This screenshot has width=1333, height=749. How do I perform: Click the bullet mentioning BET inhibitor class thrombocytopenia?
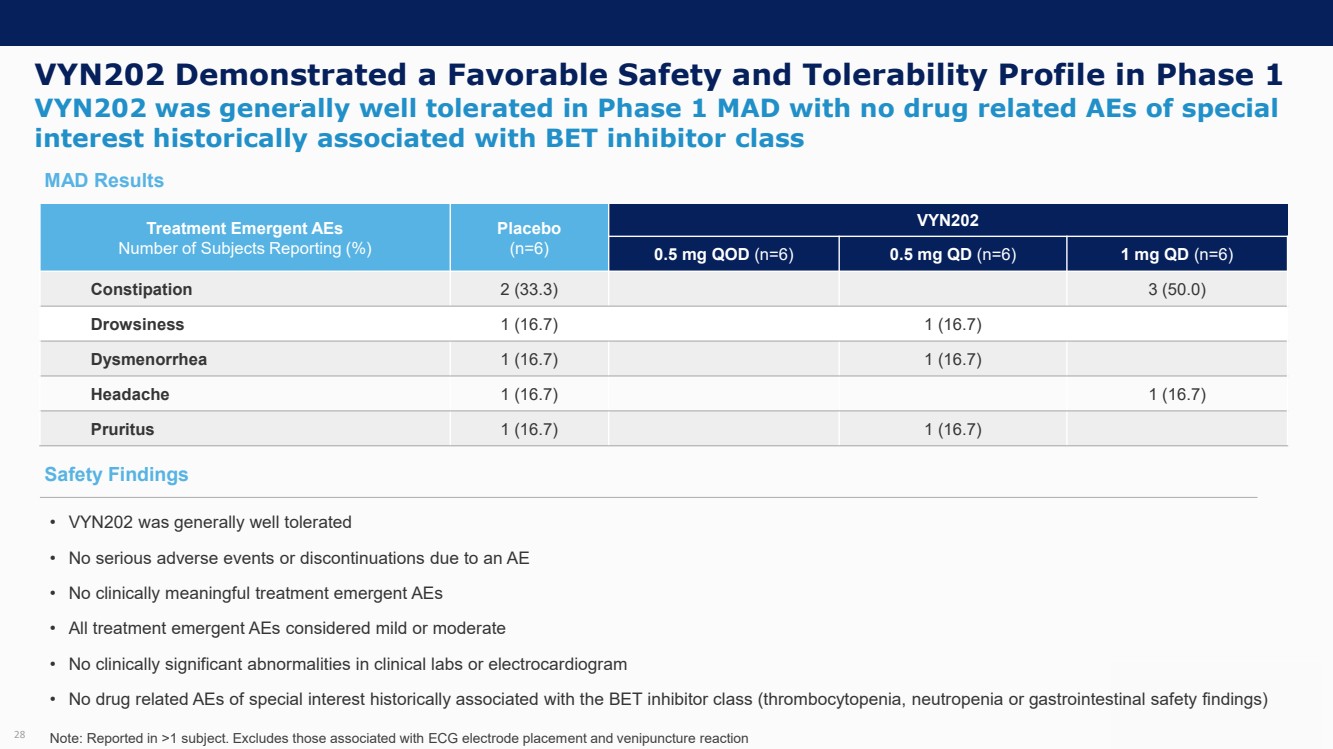[x=667, y=699]
